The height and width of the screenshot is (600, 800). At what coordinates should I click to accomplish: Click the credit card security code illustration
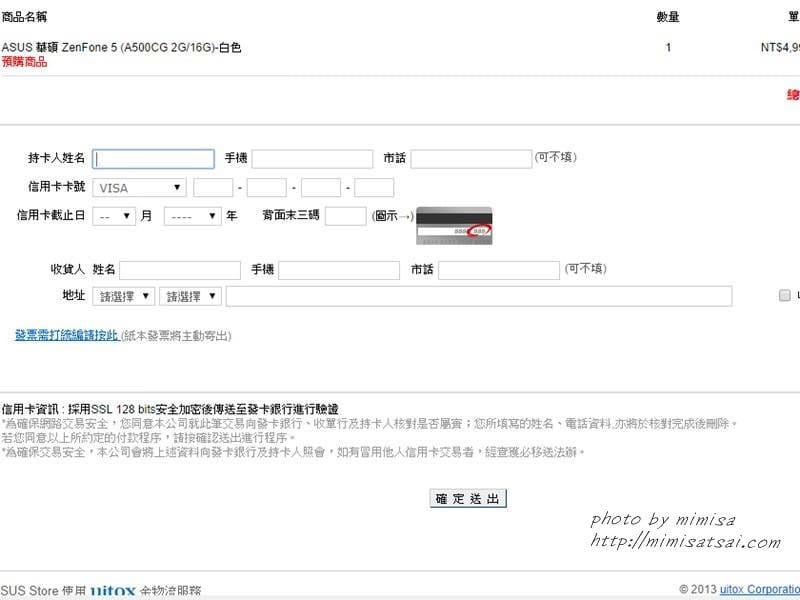click(455, 225)
